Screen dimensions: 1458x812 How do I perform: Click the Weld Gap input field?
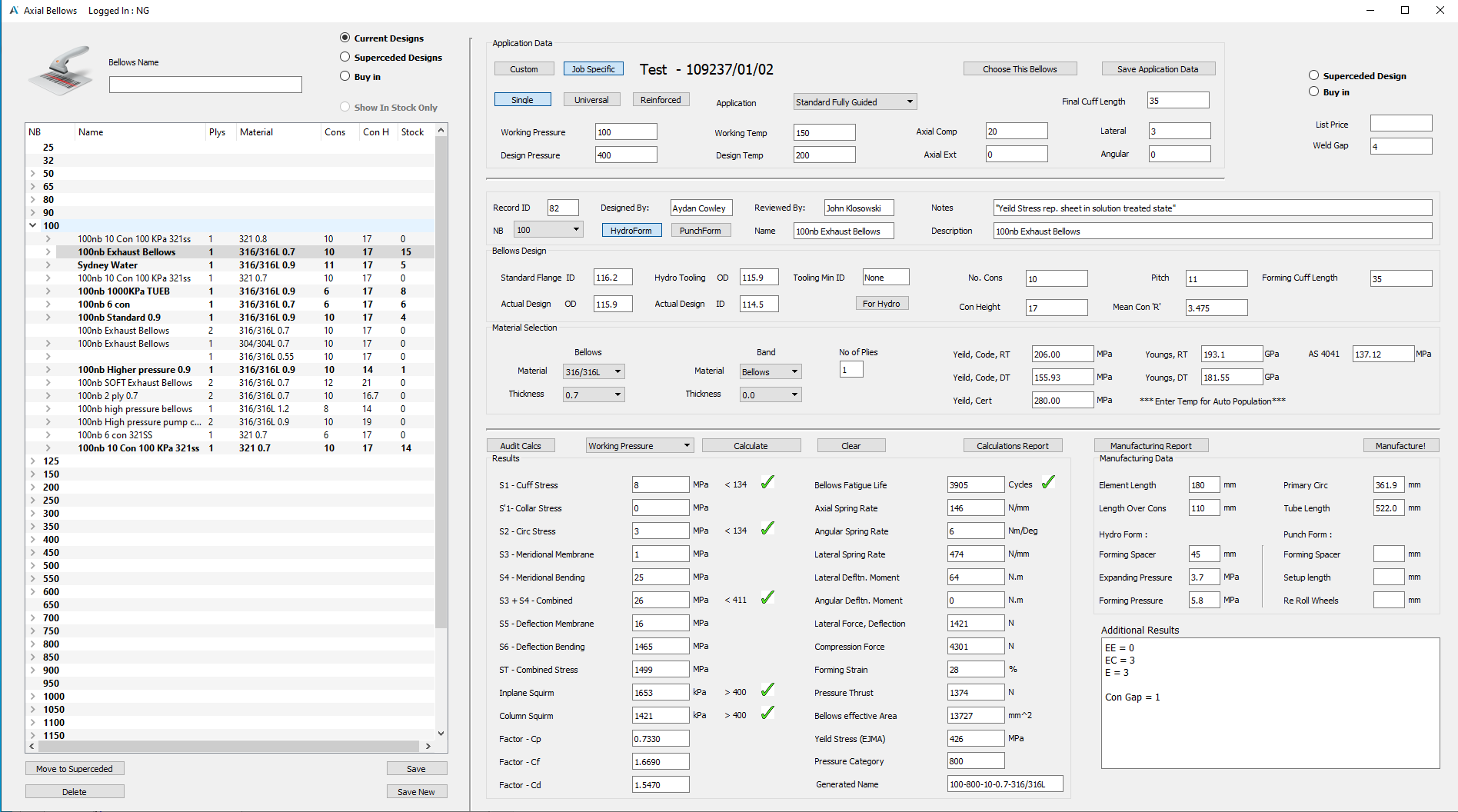click(1401, 145)
